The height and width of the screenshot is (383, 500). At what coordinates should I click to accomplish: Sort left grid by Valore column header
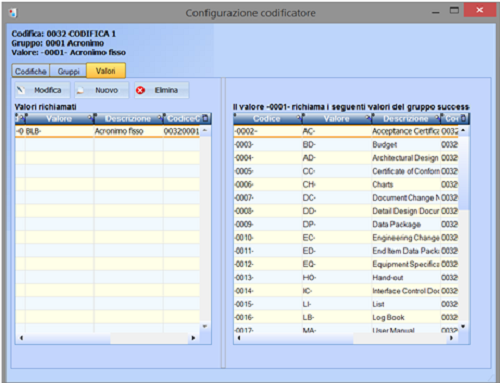coord(59,119)
